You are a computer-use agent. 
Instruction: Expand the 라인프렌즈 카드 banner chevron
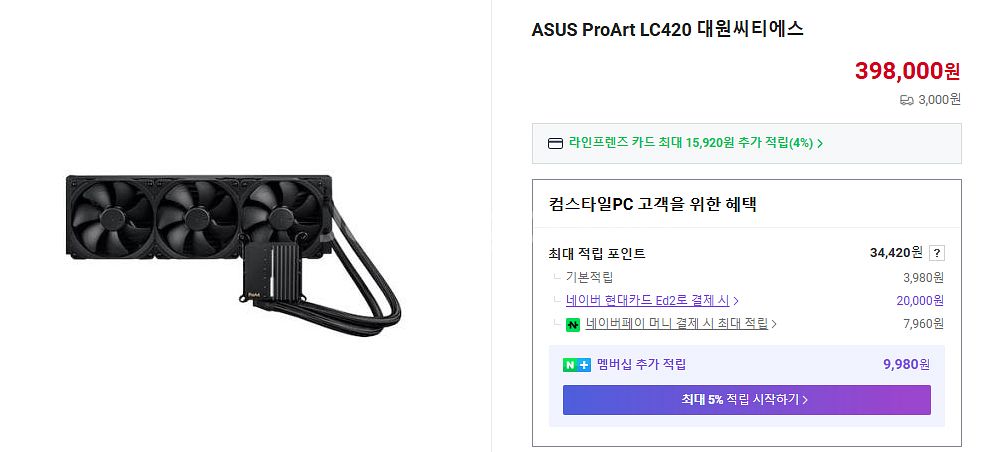(820, 143)
